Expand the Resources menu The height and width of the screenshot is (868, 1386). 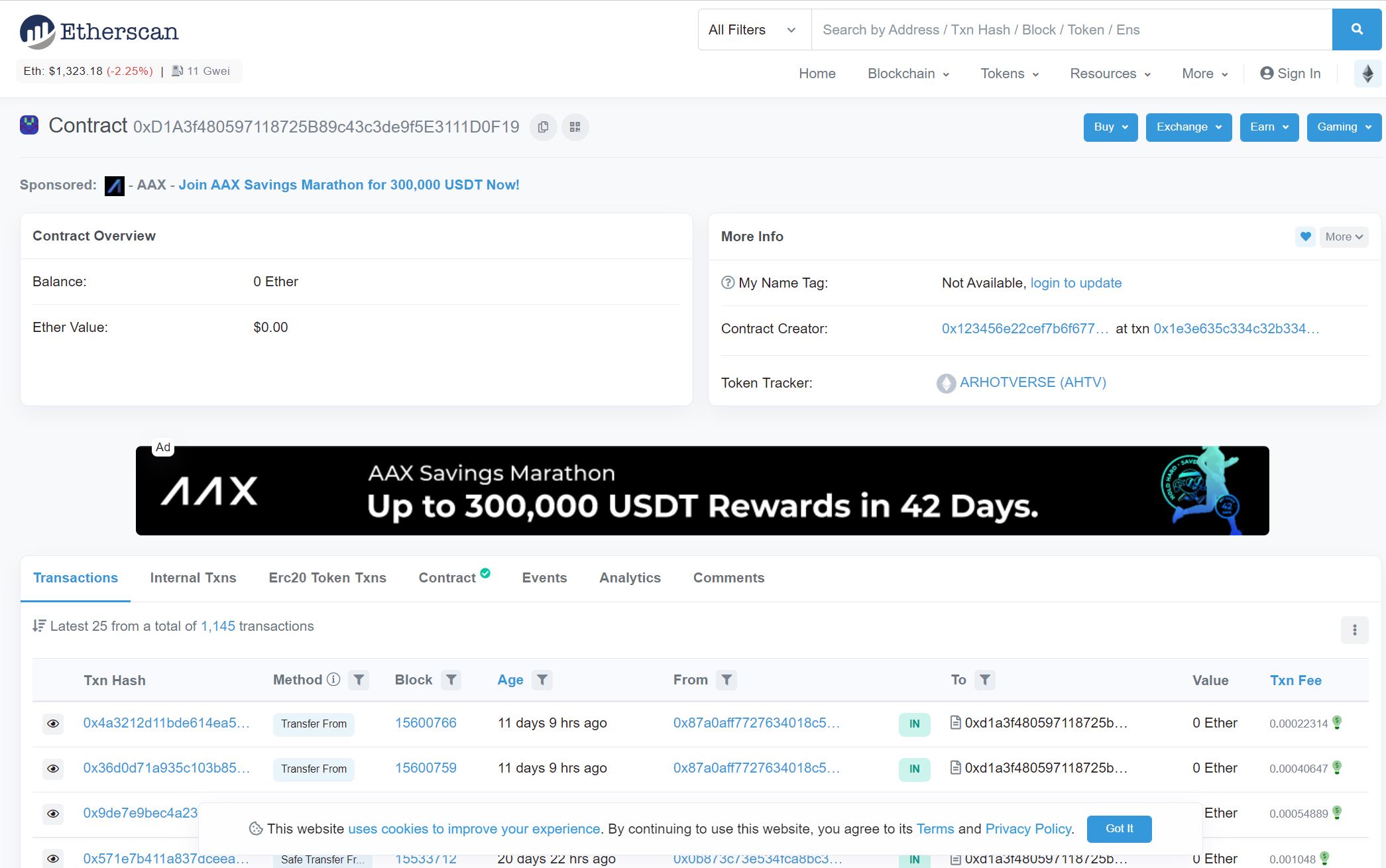1110,74
